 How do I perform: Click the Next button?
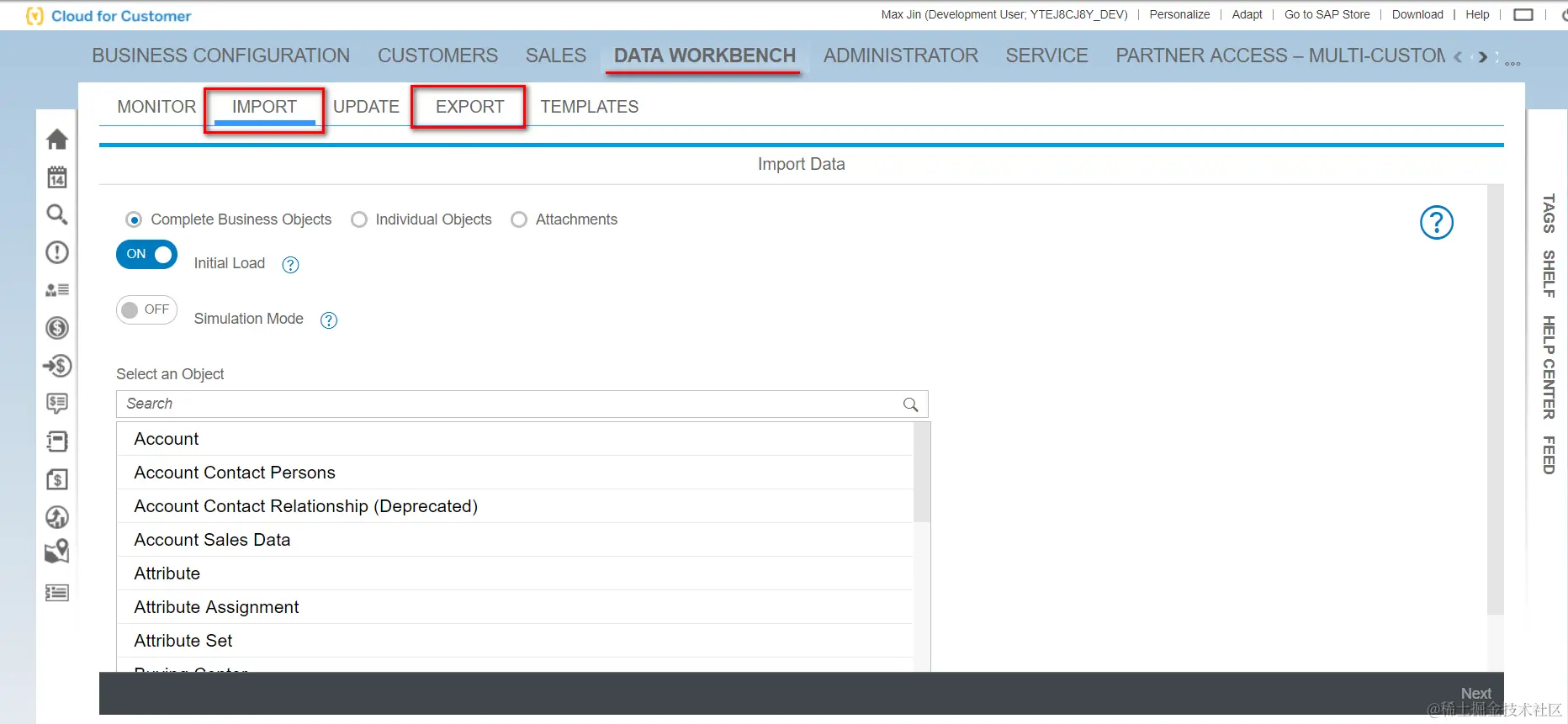pyautogui.click(x=1476, y=694)
